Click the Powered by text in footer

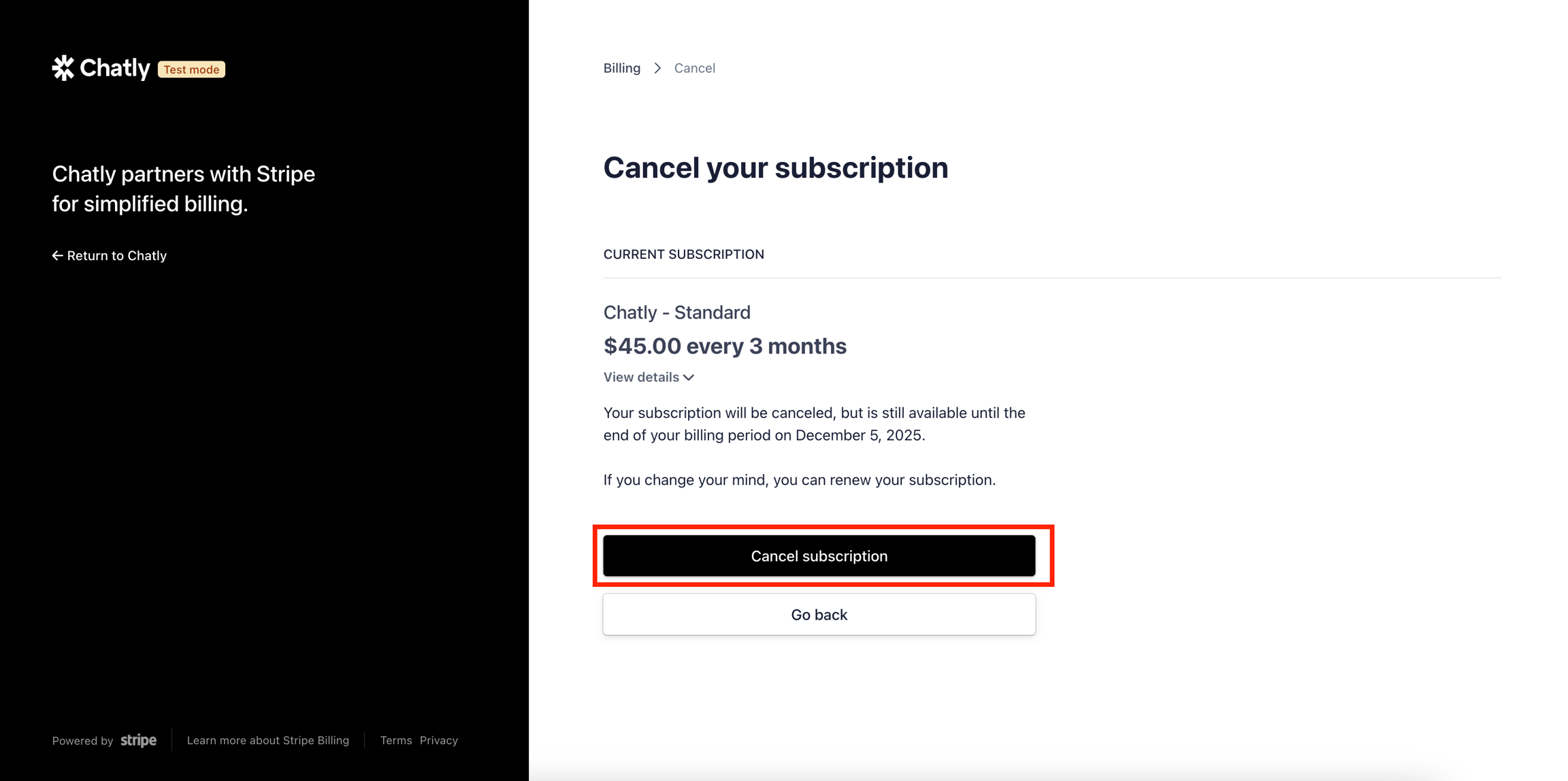[82, 741]
